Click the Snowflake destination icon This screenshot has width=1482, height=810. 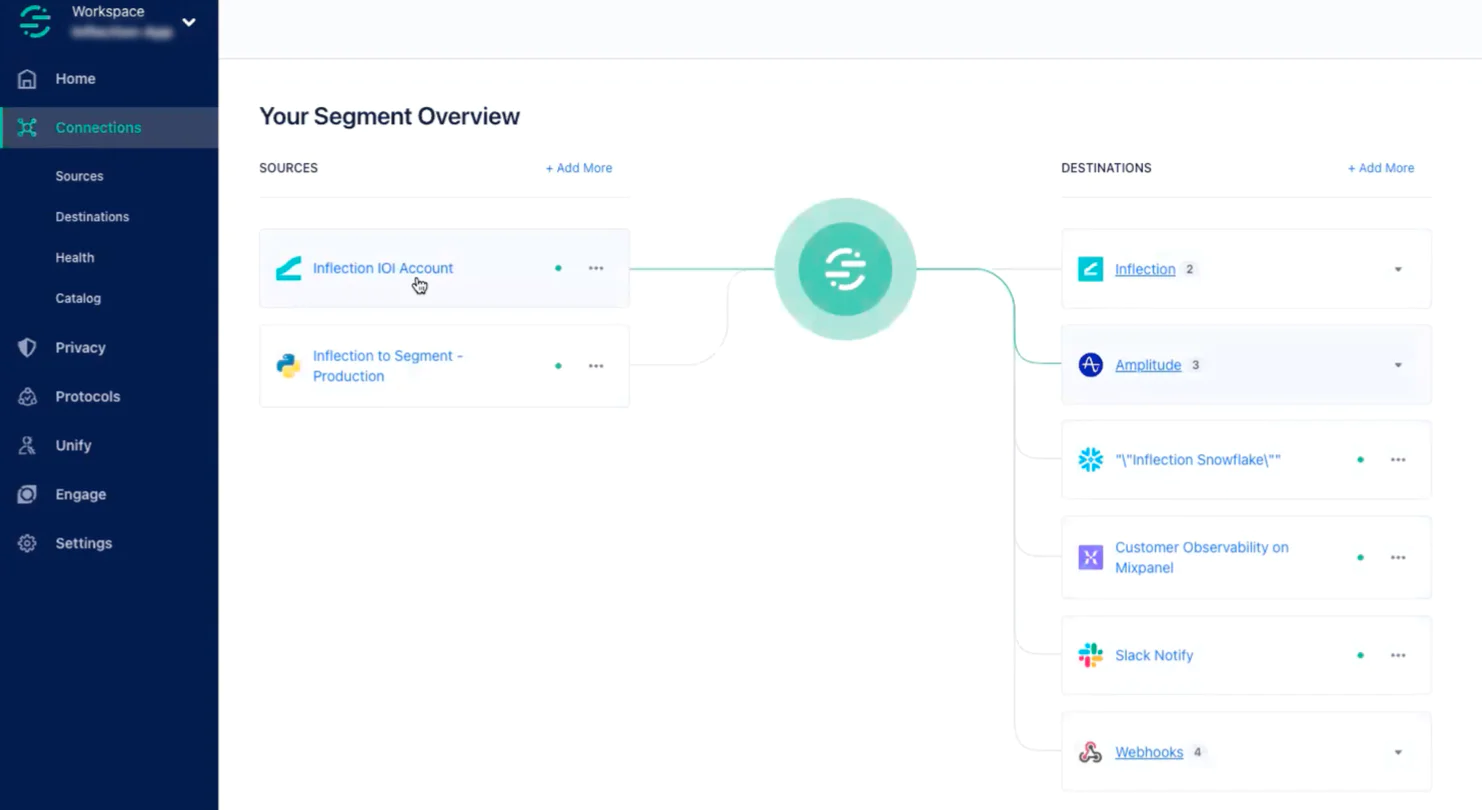[1090, 460]
